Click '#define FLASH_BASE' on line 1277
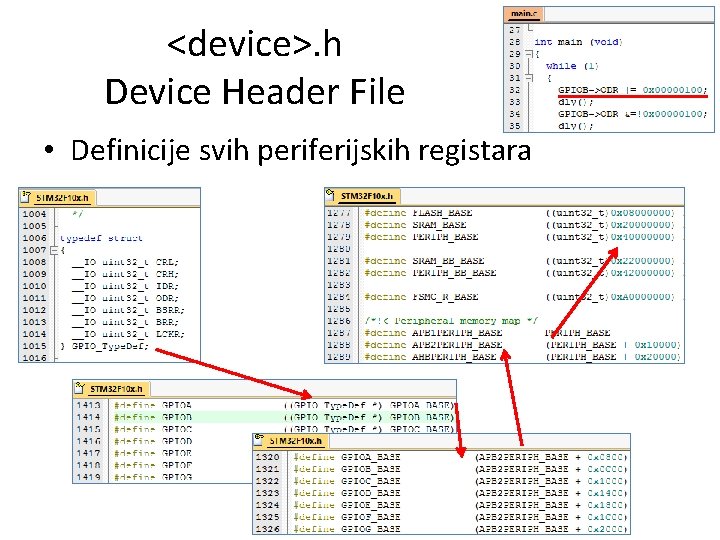This screenshot has height=540, width=720. (x=418, y=213)
